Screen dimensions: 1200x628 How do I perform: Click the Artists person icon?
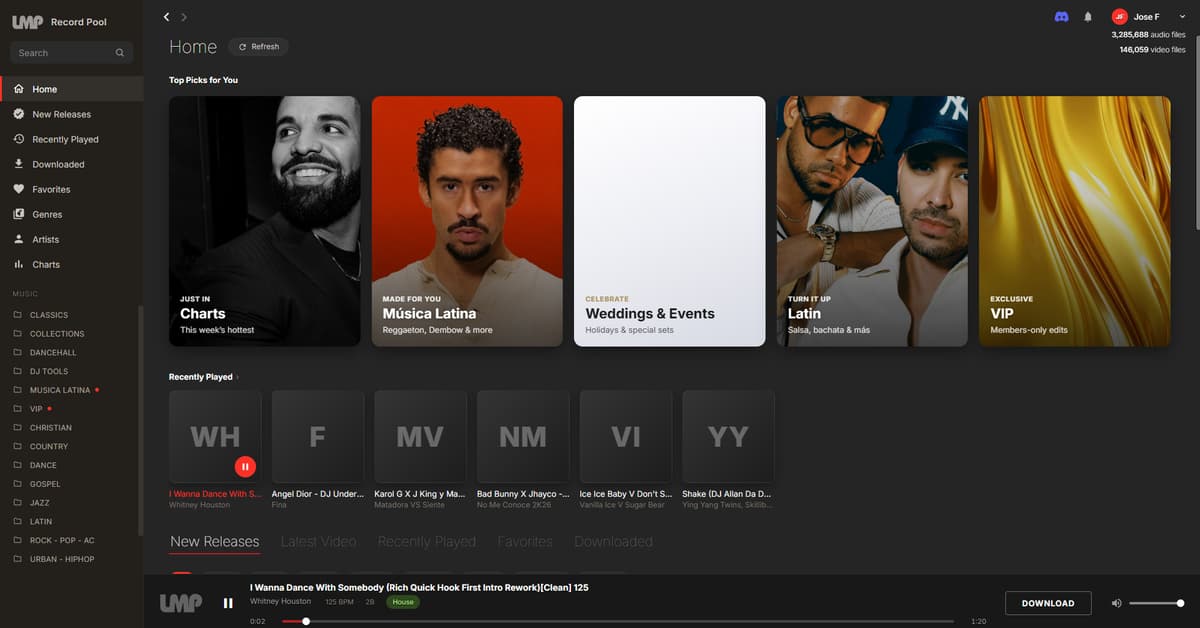tap(19, 239)
